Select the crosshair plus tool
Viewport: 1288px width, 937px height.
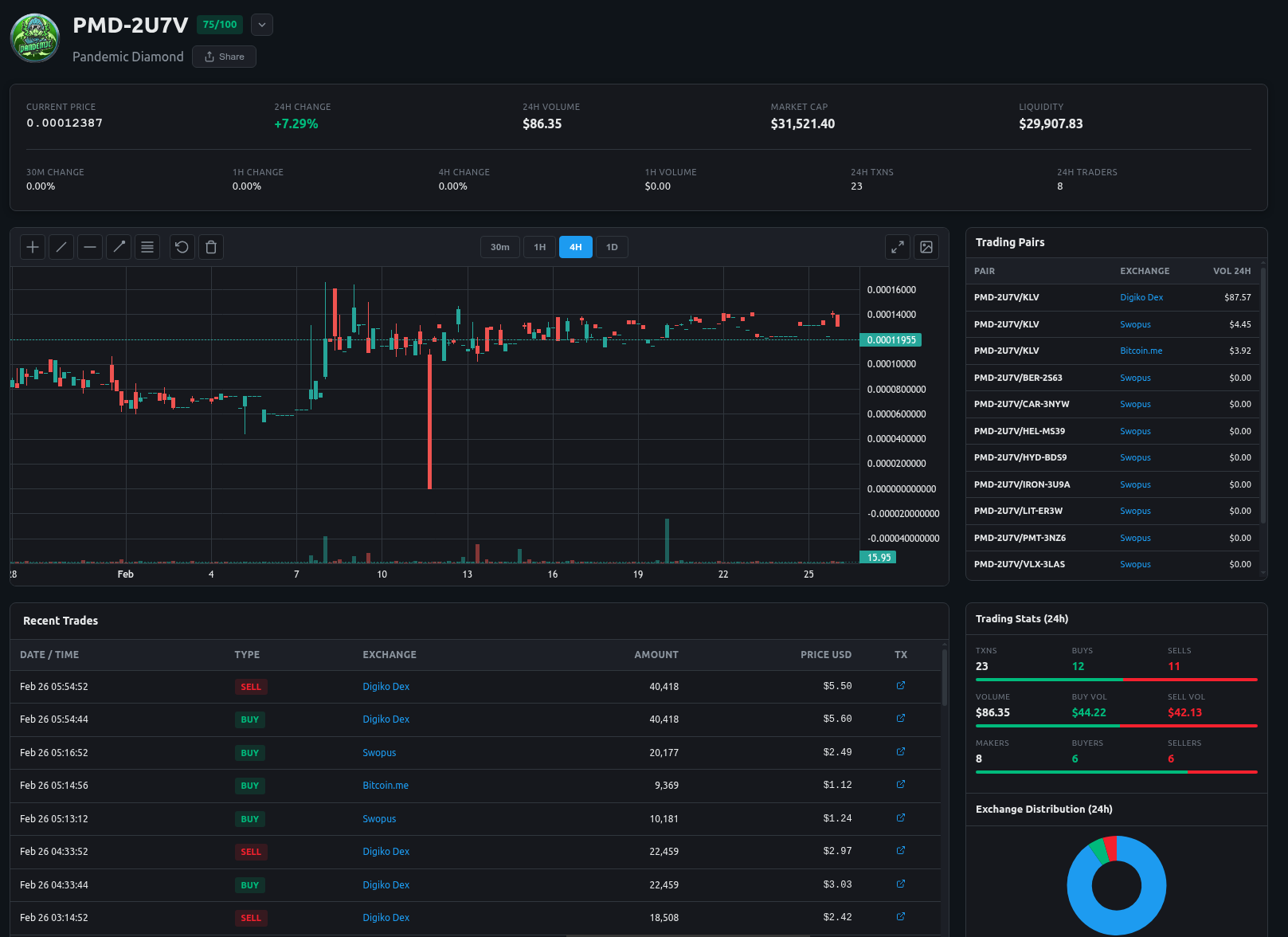(33, 247)
